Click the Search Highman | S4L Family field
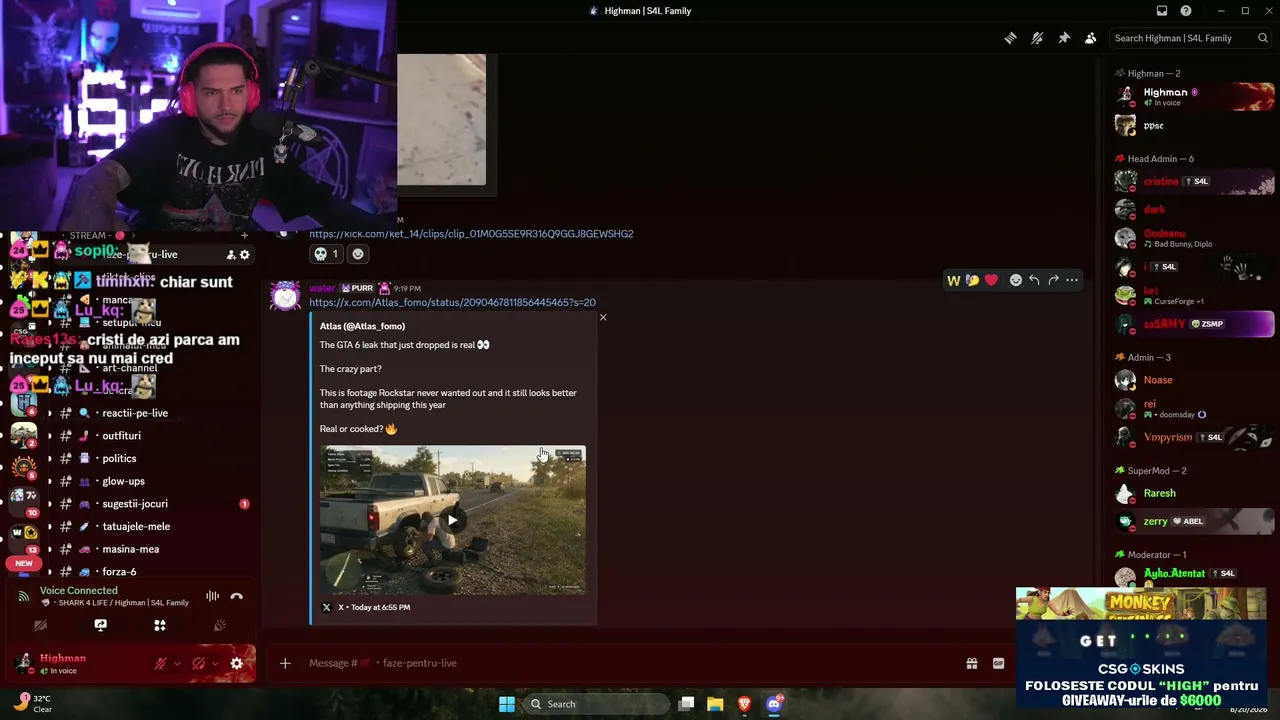The width and height of the screenshot is (1280, 720). pyautogui.click(x=1190, y=38)
